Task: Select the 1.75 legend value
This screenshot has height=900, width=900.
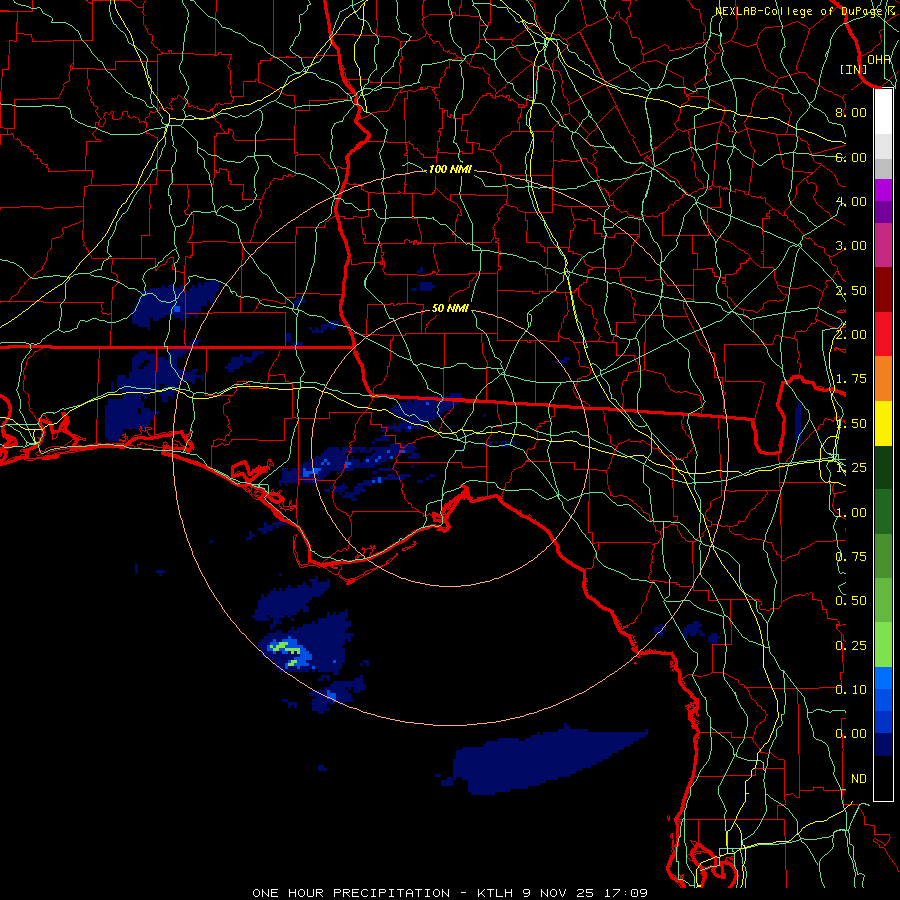Action: click(x=851, y=379)
